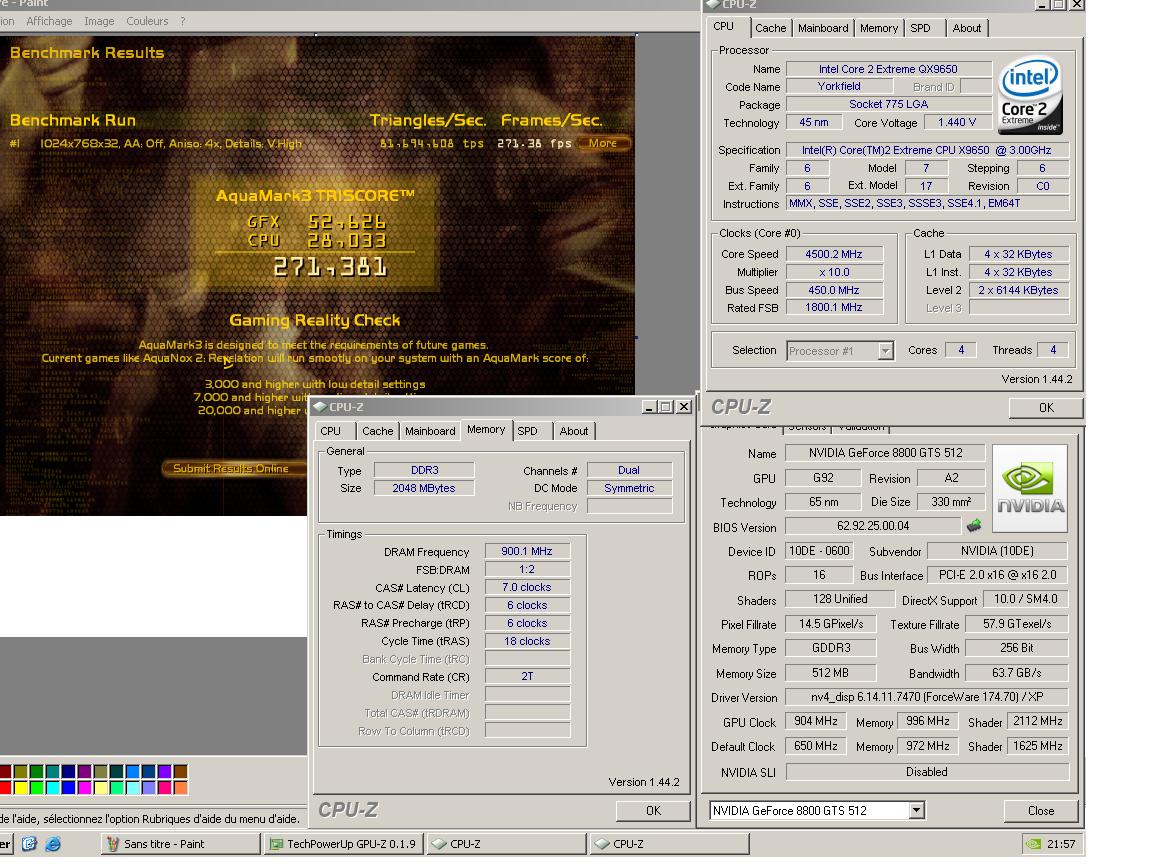The height and width of the screenshot is (864, 1152).
Task: Pick the orange color in Paint palette
Action: click(x=180, y=788)
